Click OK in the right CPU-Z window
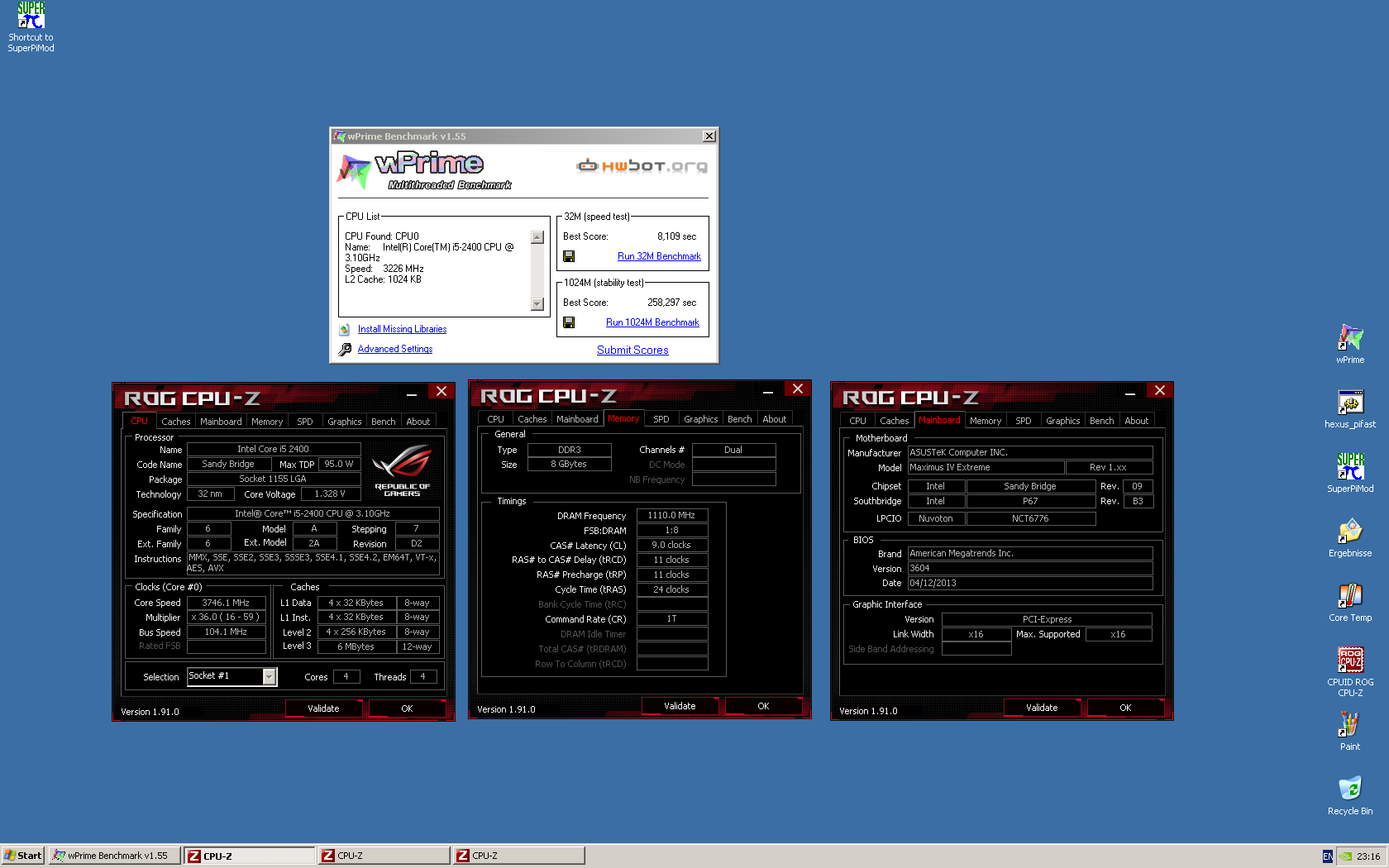Viewport: 1389px width, 868px height. [x=1125, y=708]
